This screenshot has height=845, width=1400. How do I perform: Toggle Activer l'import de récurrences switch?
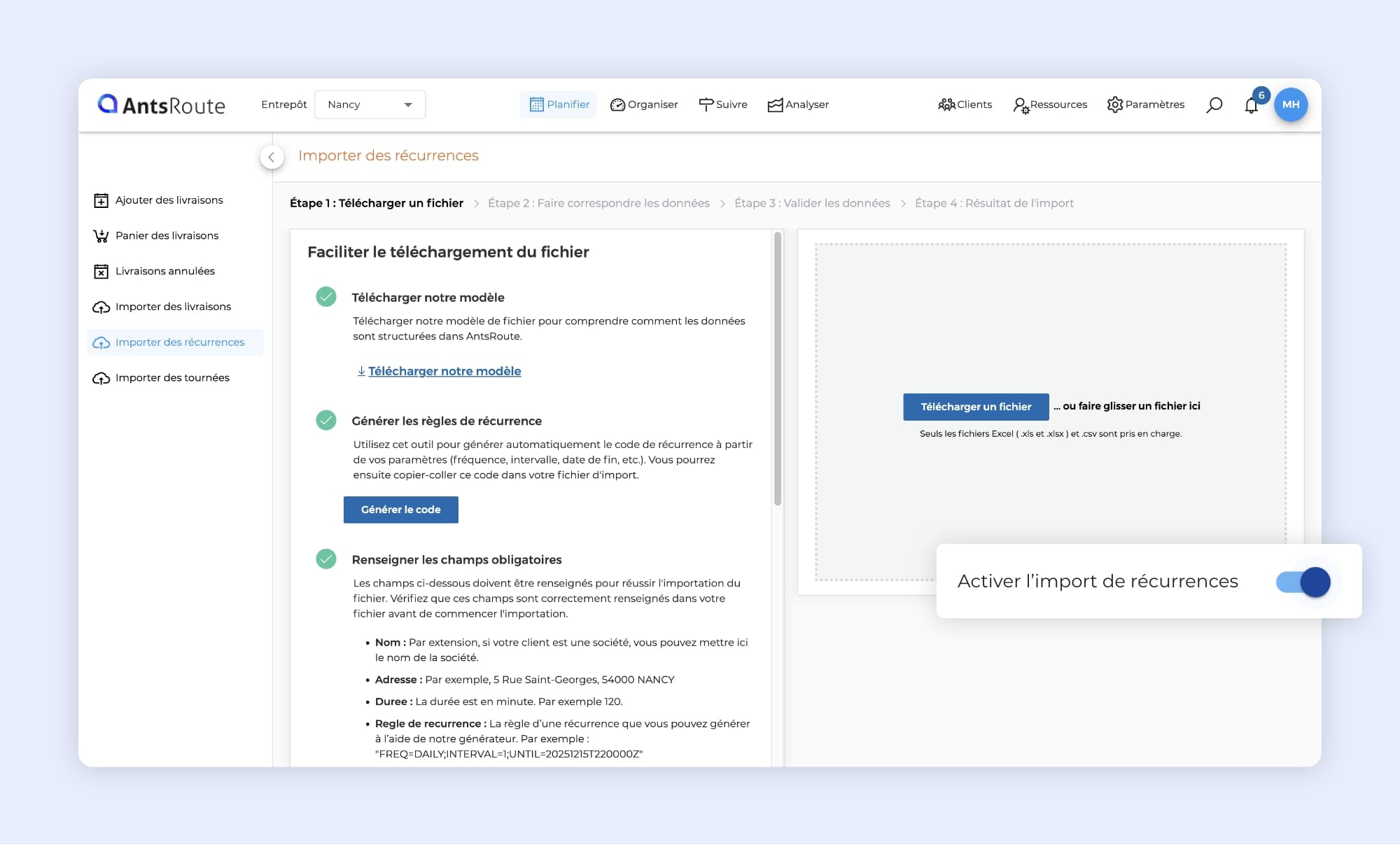pos(1303,582)
